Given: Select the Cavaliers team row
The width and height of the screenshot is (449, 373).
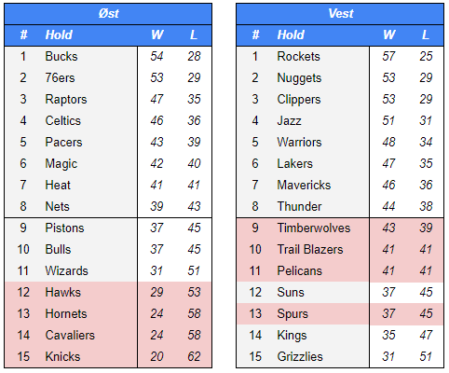Looking at the screenshot, I should [x=108, y=335].
